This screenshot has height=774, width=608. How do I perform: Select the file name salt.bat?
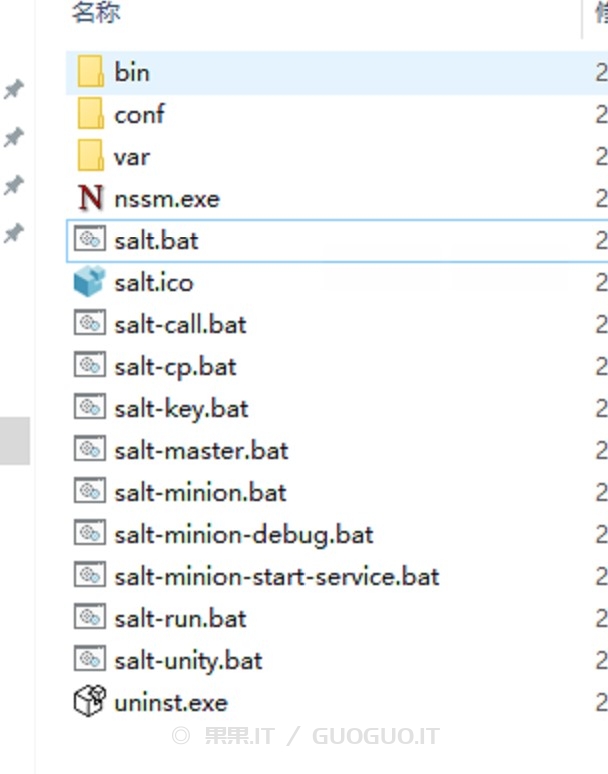[156, 241]
